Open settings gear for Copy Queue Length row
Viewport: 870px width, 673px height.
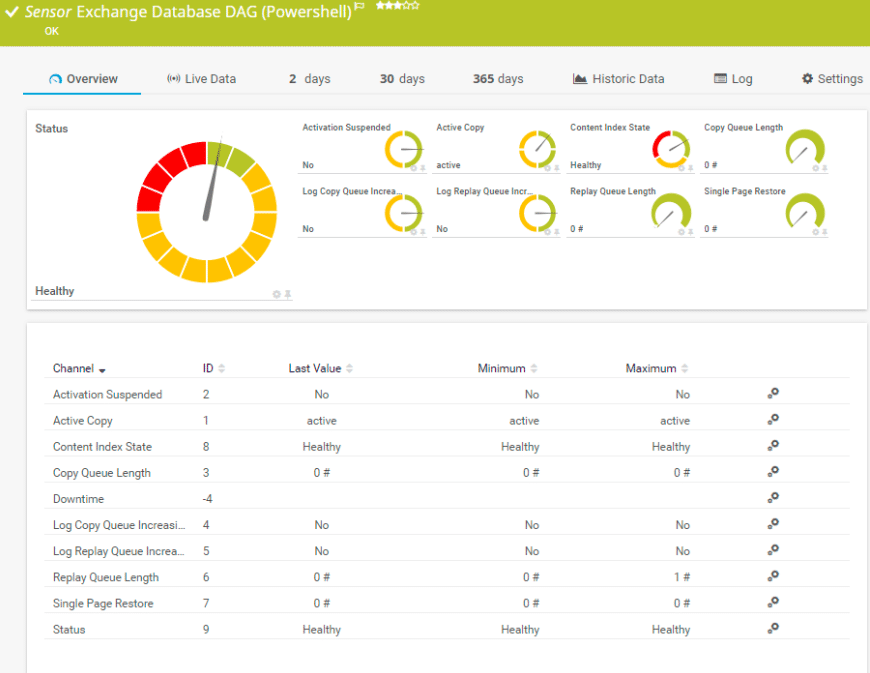point(773,472)
